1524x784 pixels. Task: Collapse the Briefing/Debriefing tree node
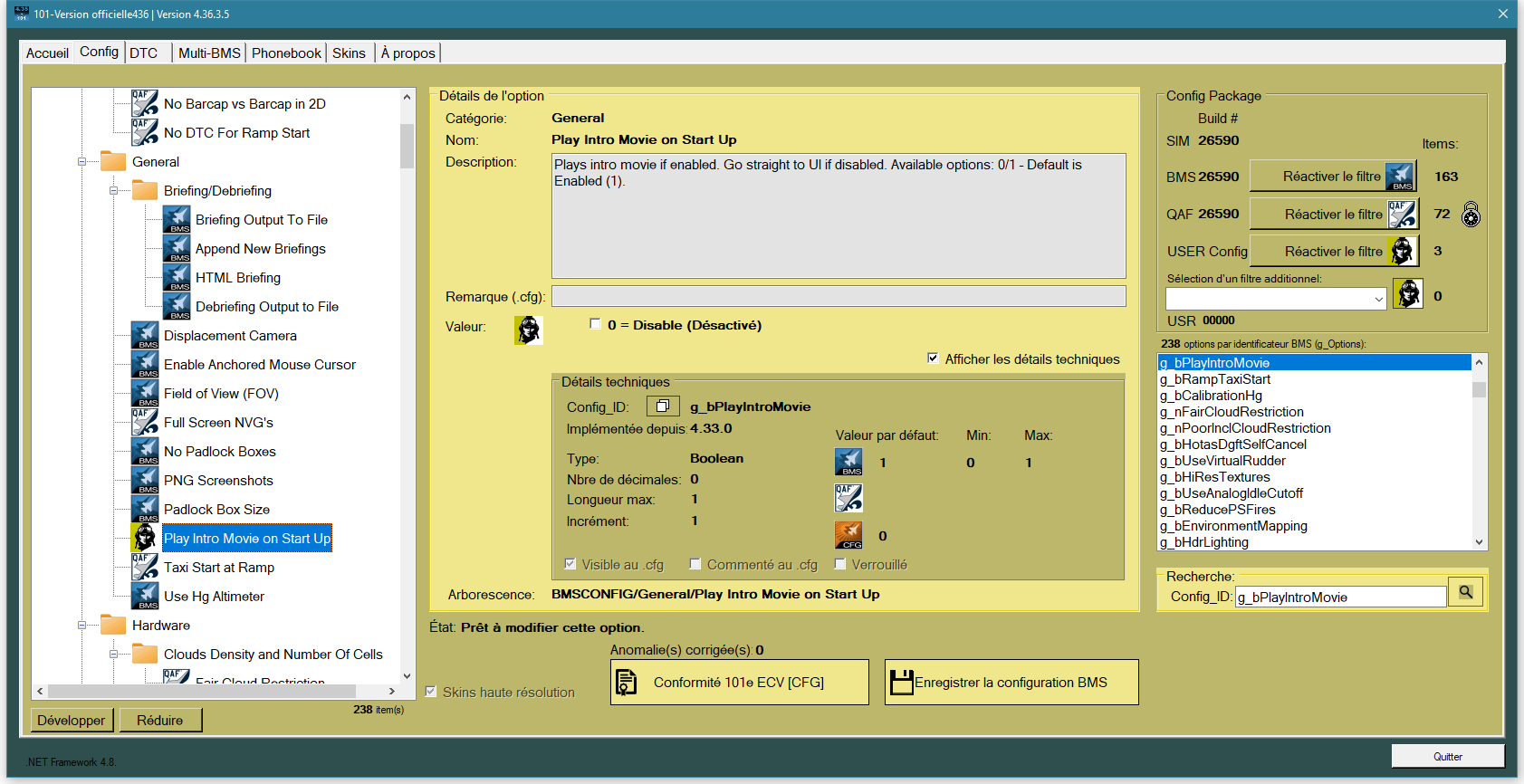(x=113, y=191)
